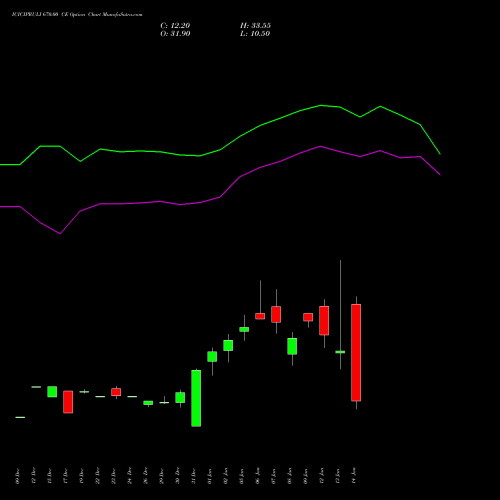Viewport: 500px width, 500px height.
Task: Select the red 23 Dec candle
Action: 116,392
